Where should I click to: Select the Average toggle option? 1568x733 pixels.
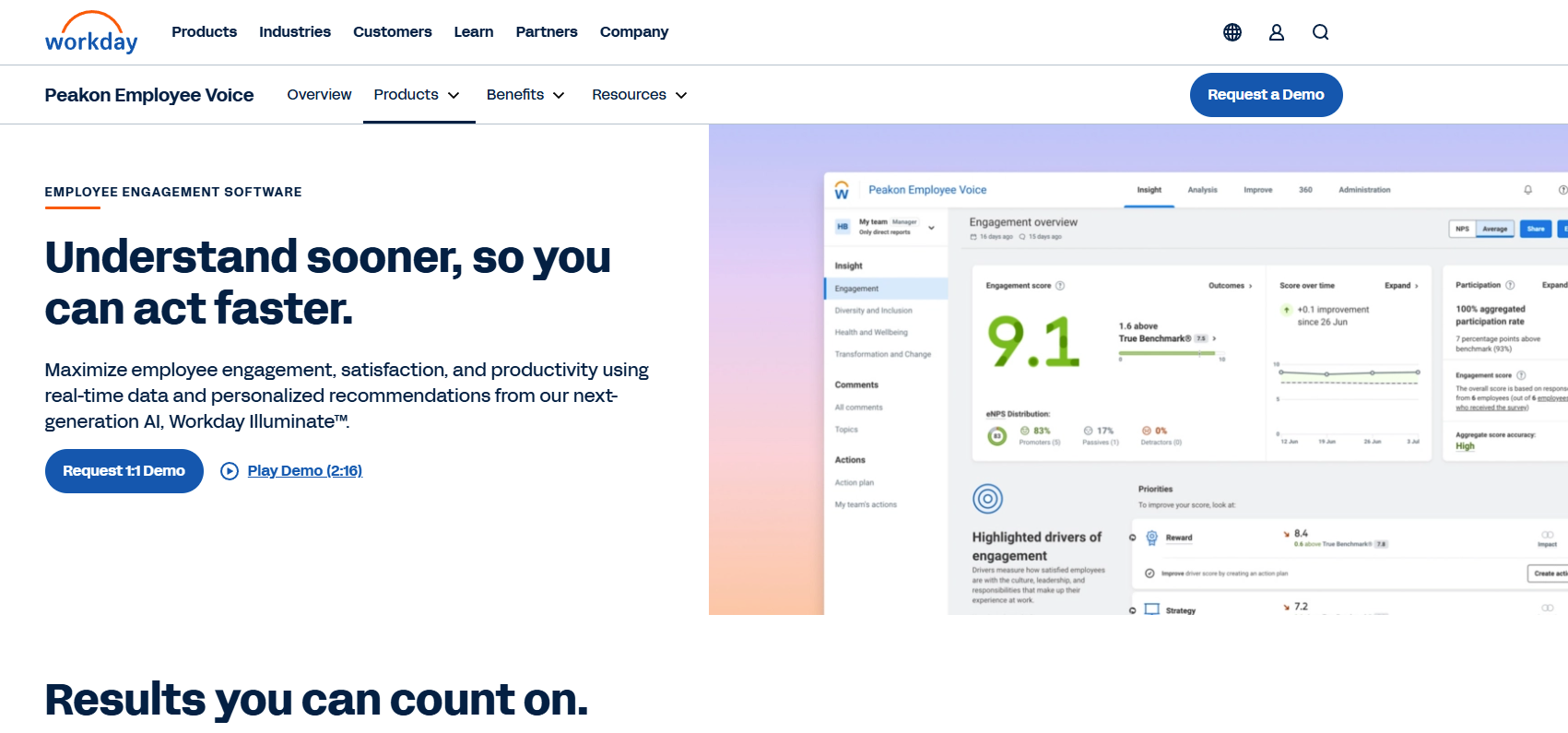(1495, 229)
